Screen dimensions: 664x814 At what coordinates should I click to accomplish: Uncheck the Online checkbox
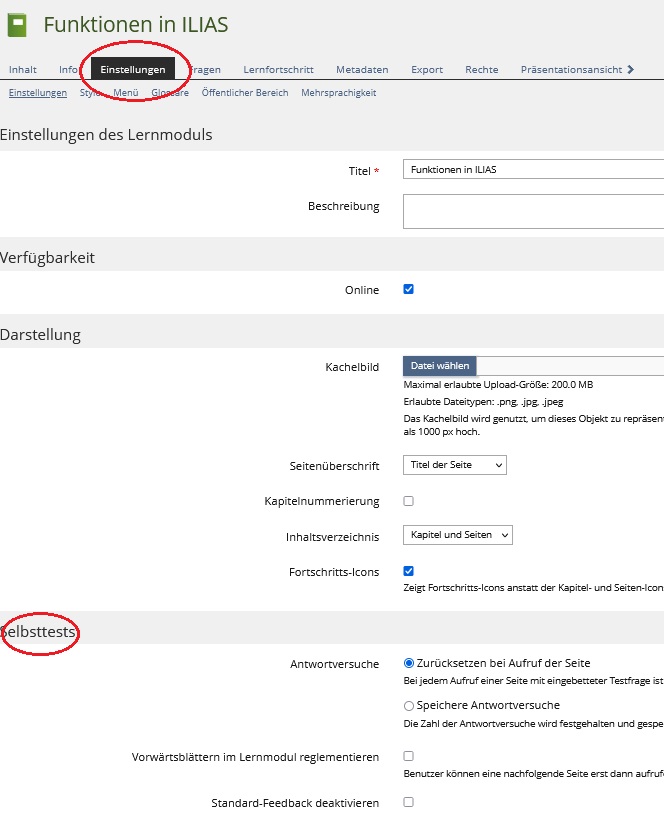coord(408,290)
